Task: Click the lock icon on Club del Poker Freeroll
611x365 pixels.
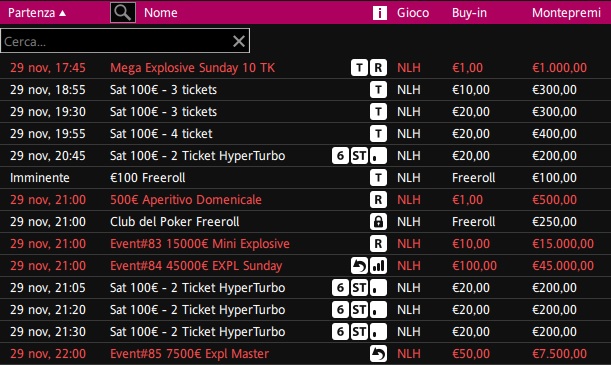Action: point(378,222)
